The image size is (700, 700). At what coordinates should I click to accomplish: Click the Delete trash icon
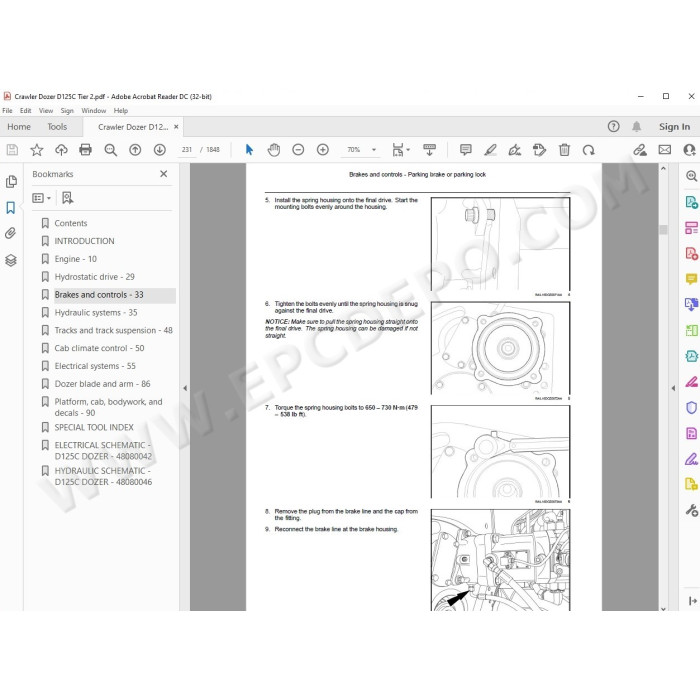[x=564, y=150]
